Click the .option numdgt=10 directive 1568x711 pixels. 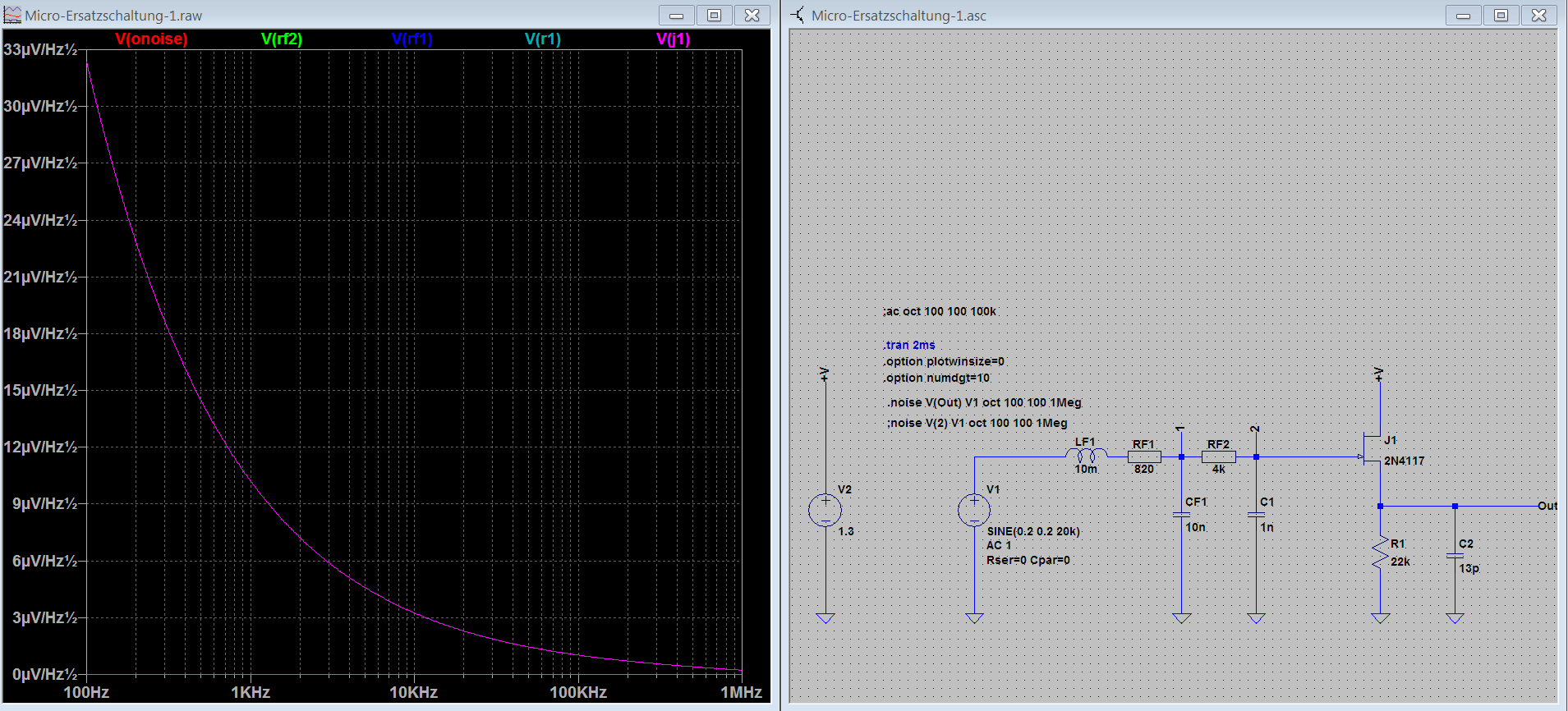936,378
